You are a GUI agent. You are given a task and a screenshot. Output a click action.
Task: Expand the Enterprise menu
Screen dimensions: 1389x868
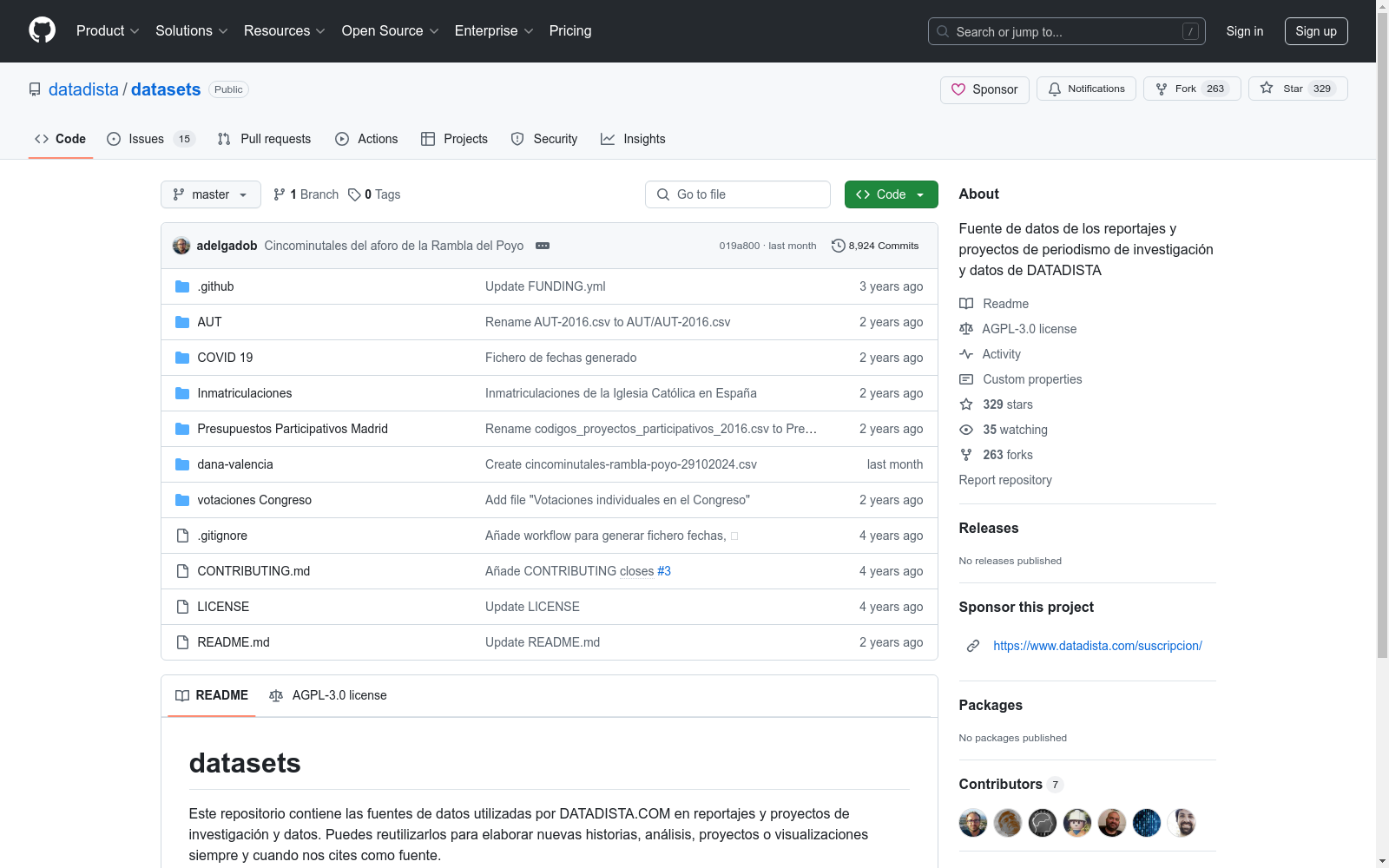494,30
